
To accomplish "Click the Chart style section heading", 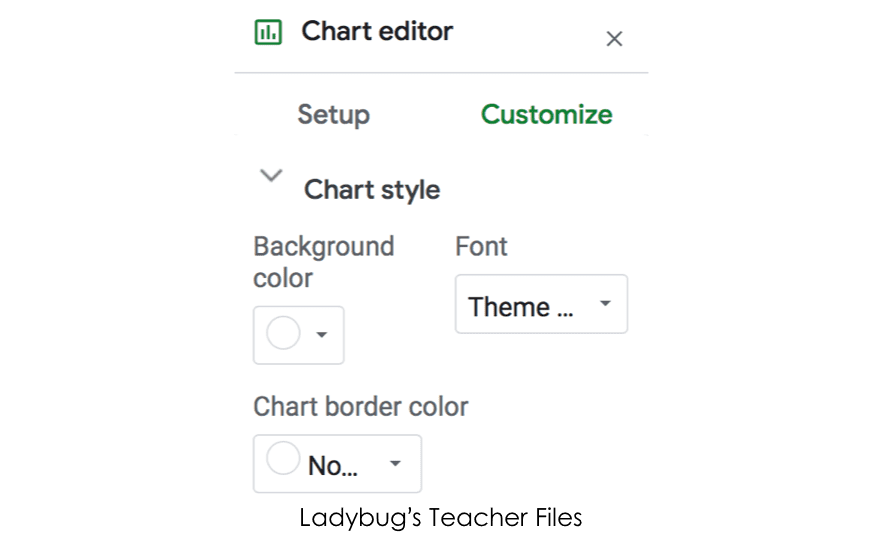I will pos(372,190).
